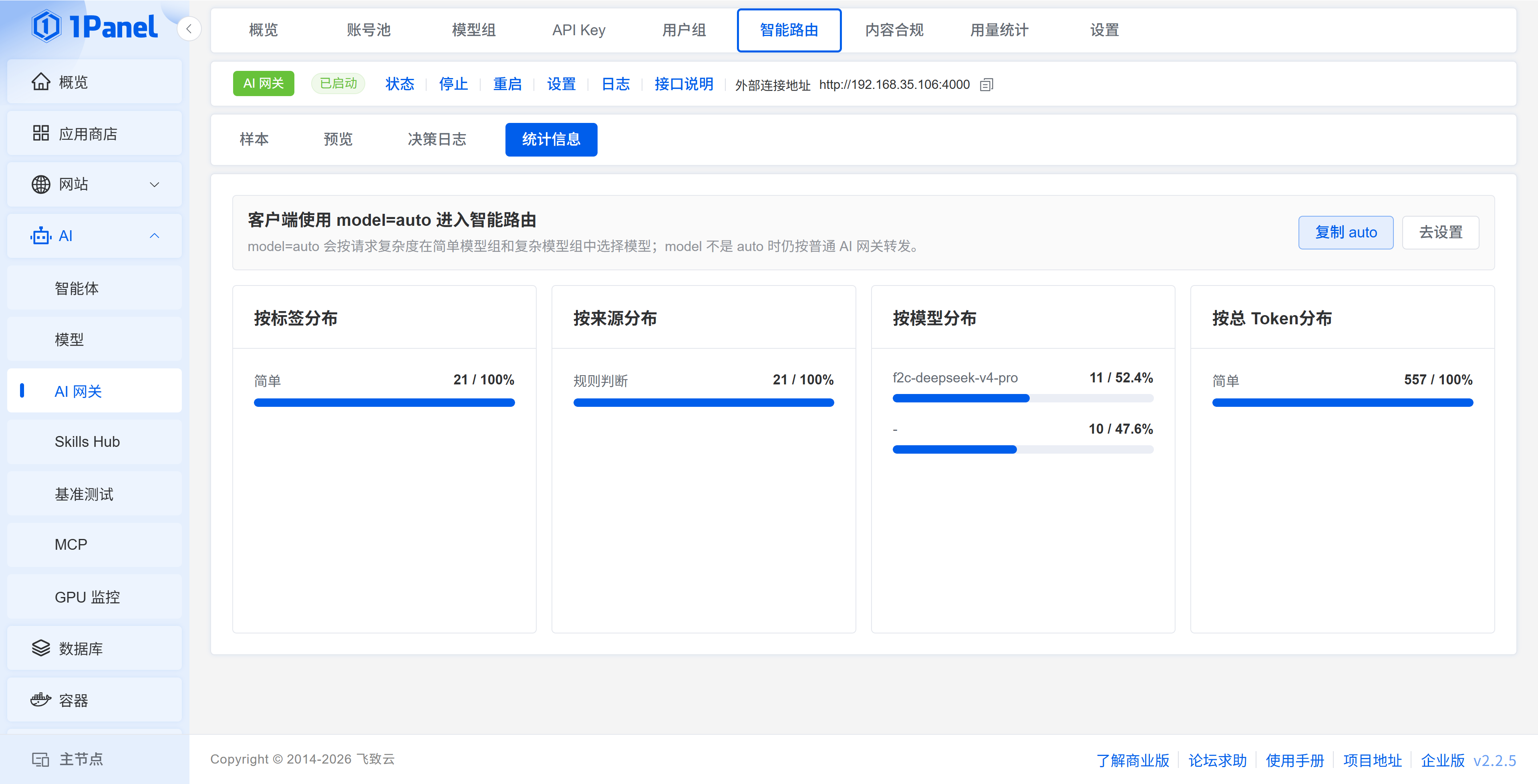Click the 去设置 button

click(1440, 232)
